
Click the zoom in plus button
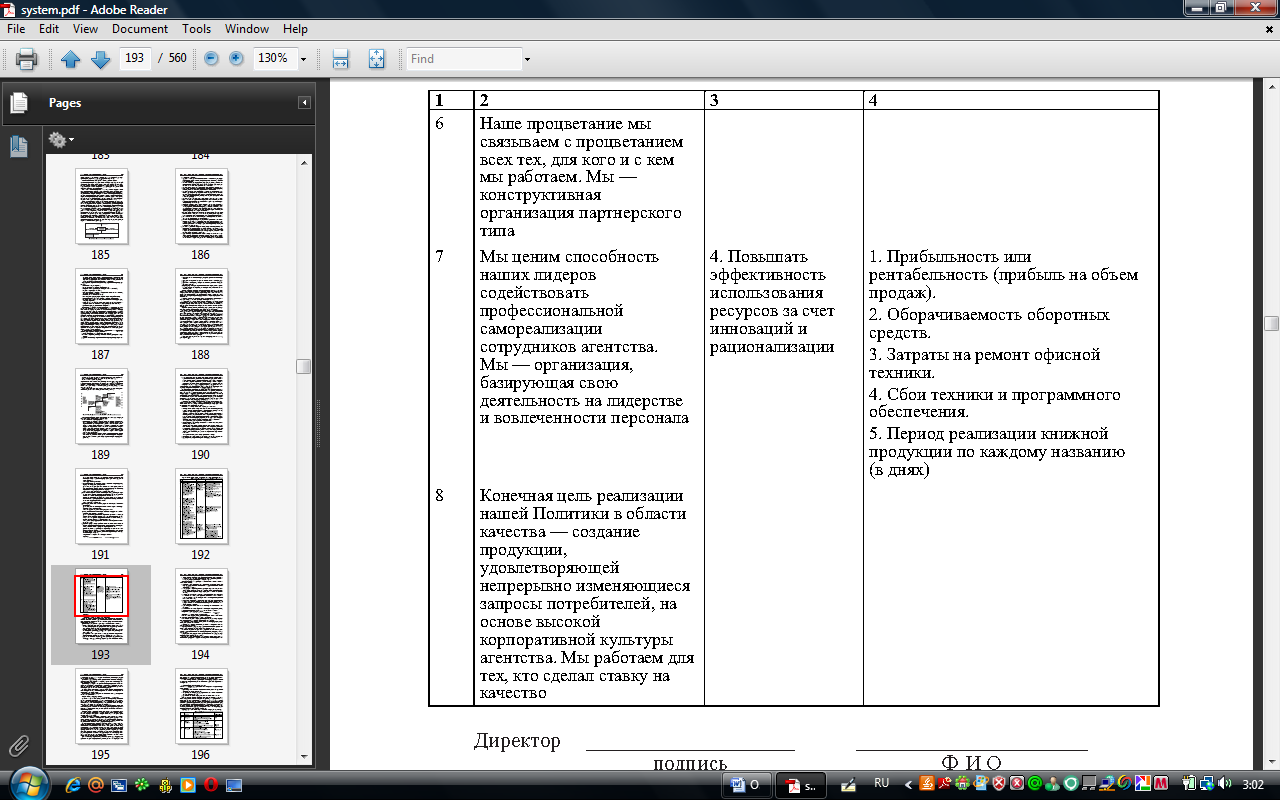(x=236, y=58)
